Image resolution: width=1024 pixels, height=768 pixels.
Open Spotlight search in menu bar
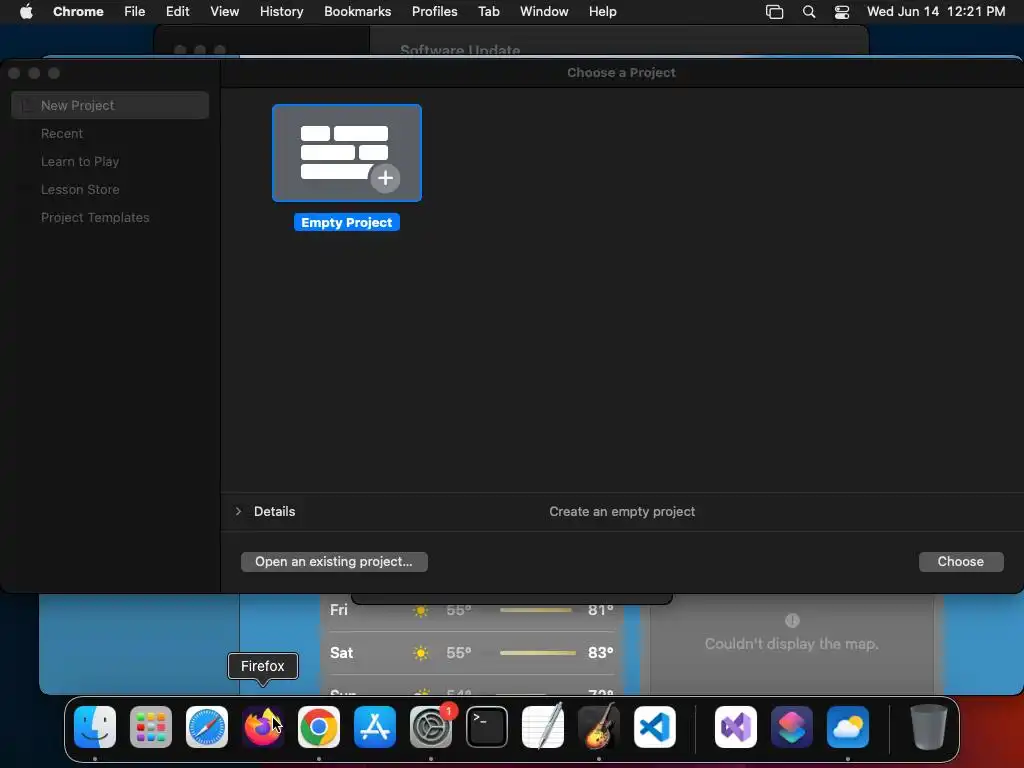coord(808,12)
